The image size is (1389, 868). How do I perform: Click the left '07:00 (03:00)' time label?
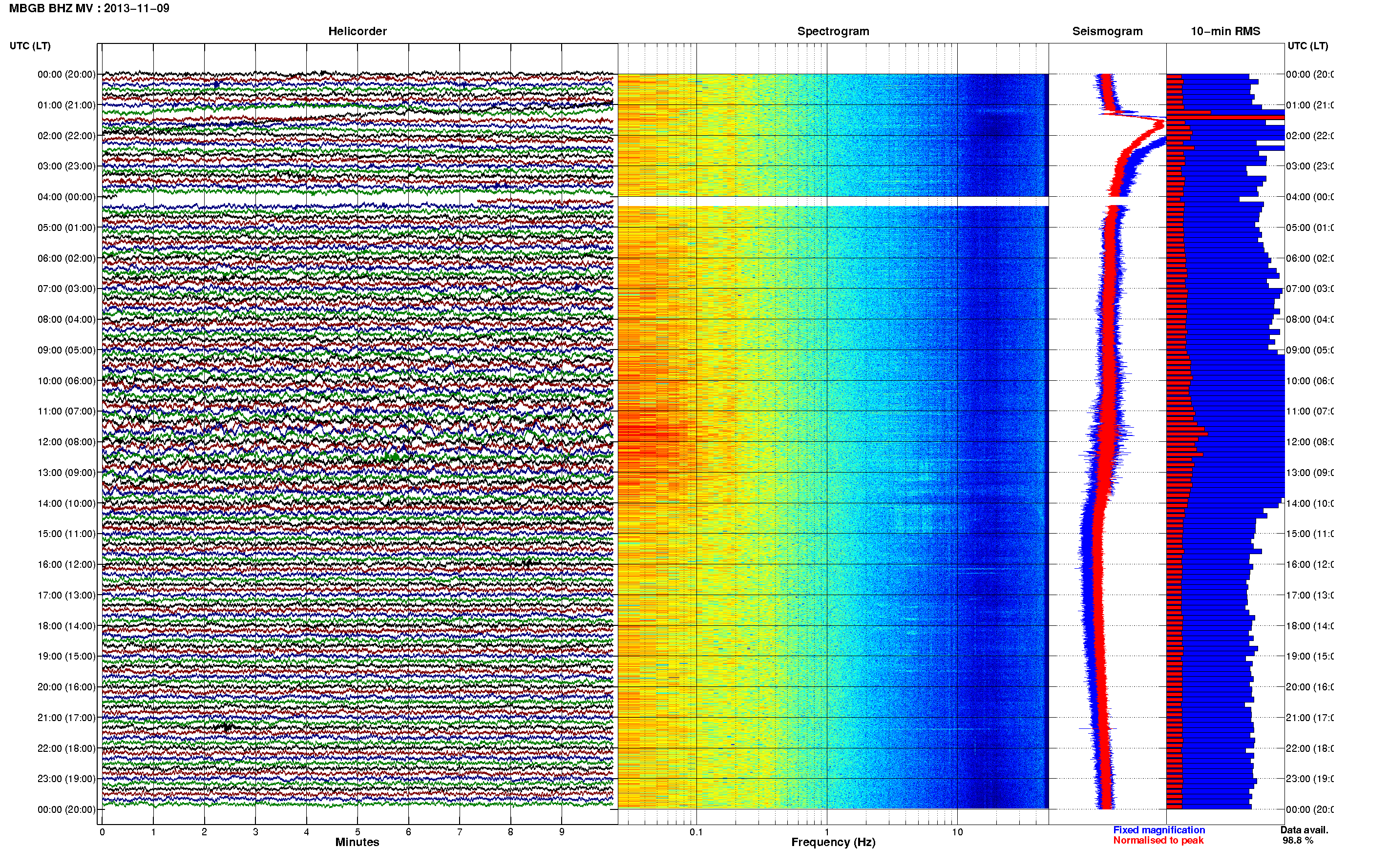(66, 288)
